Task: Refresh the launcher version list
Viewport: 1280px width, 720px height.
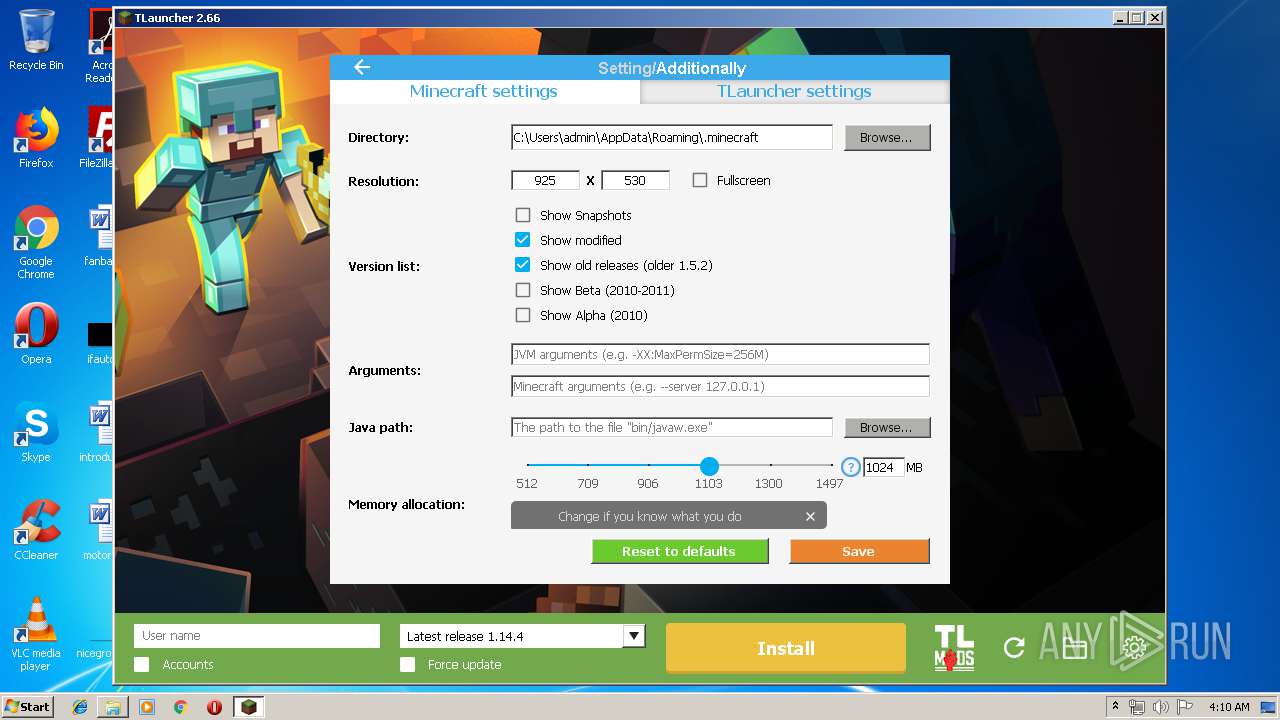Action: click(x=1014, y=648)
